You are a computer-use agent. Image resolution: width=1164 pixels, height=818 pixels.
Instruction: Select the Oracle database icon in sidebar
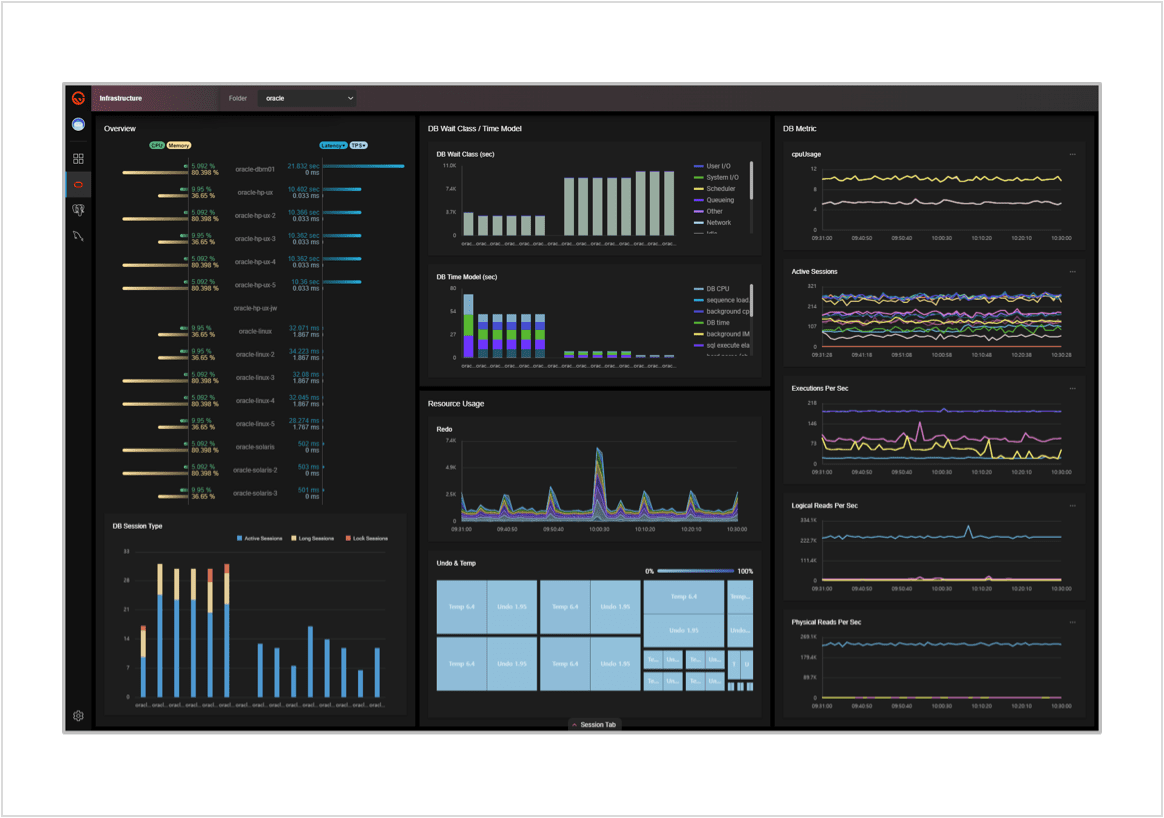click(x=78, y=184)
